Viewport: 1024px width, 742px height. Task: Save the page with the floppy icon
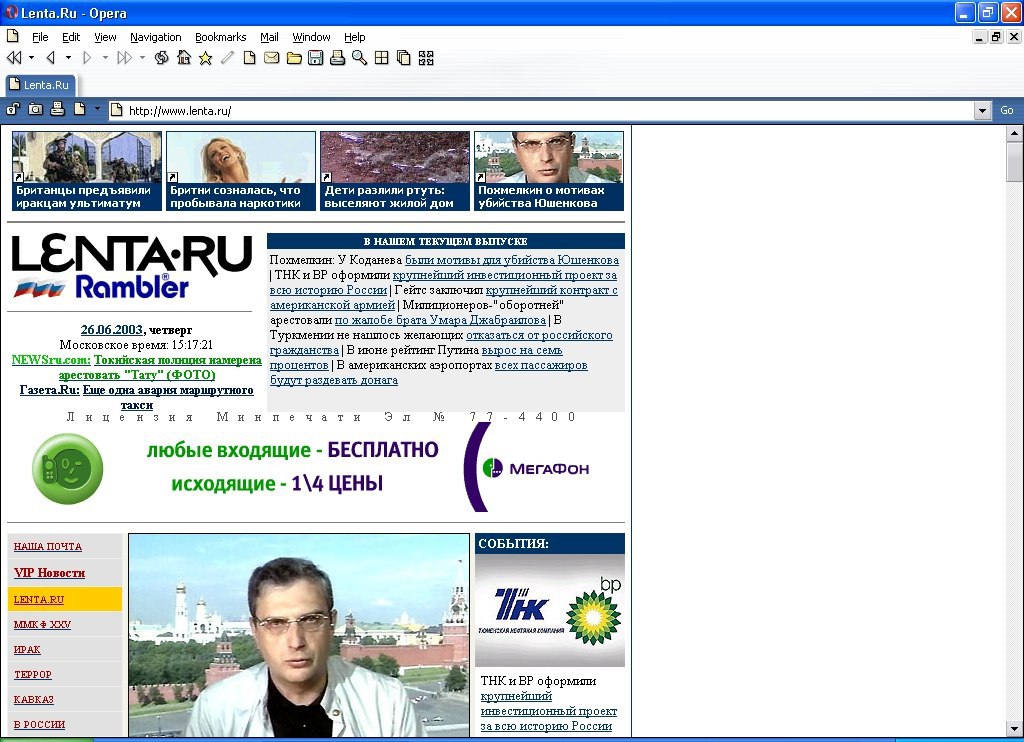tap(315, 58)
